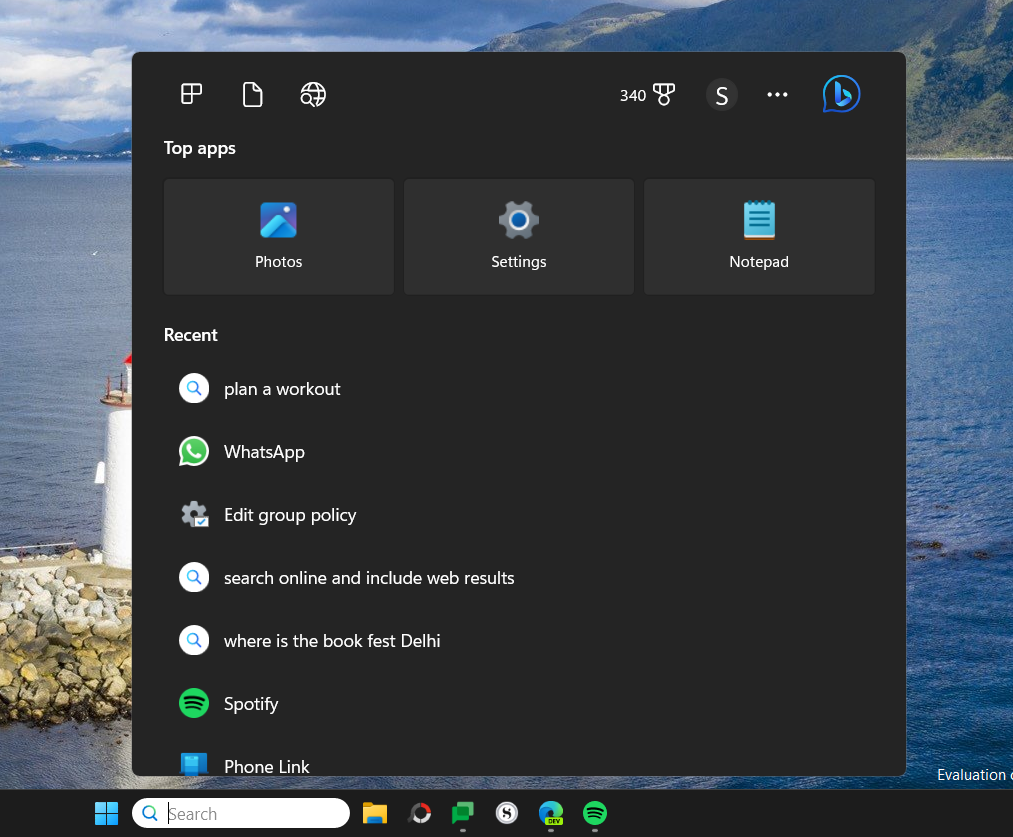1013x837 pixels.
Task: Run 'search online and include web results'
Action: coord(368,577)
